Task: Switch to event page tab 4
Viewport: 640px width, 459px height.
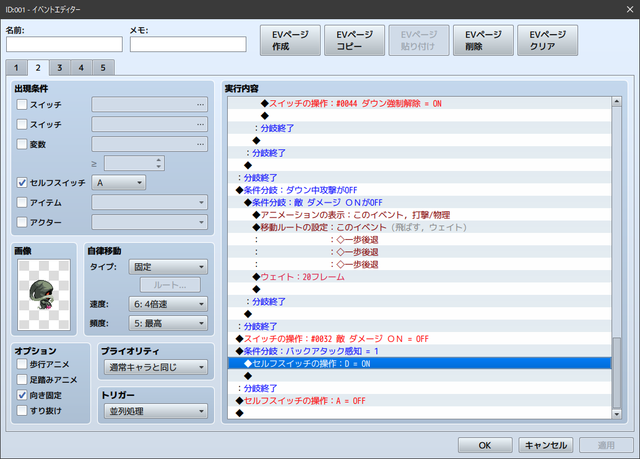Action: pyautogui.click(x=81, y=68)
